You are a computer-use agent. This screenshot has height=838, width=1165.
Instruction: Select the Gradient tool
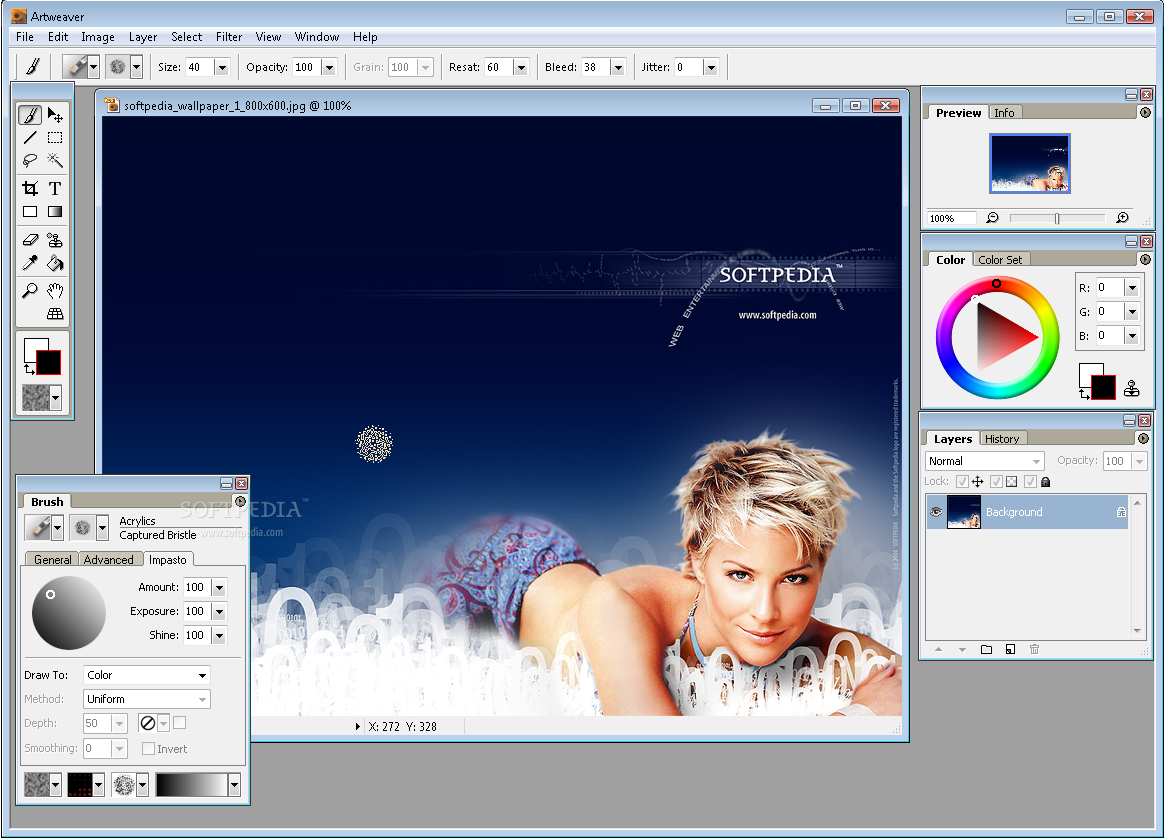tap(55, 212)
